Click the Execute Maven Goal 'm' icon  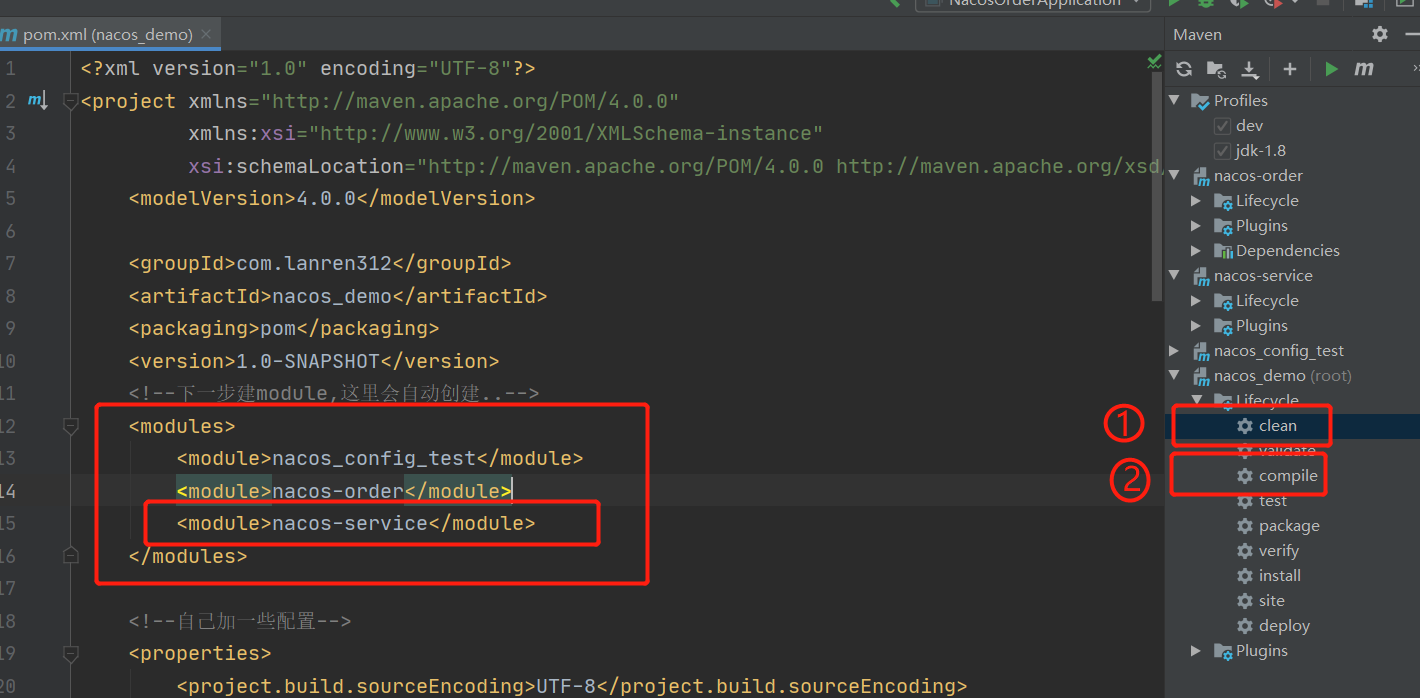1364,69
